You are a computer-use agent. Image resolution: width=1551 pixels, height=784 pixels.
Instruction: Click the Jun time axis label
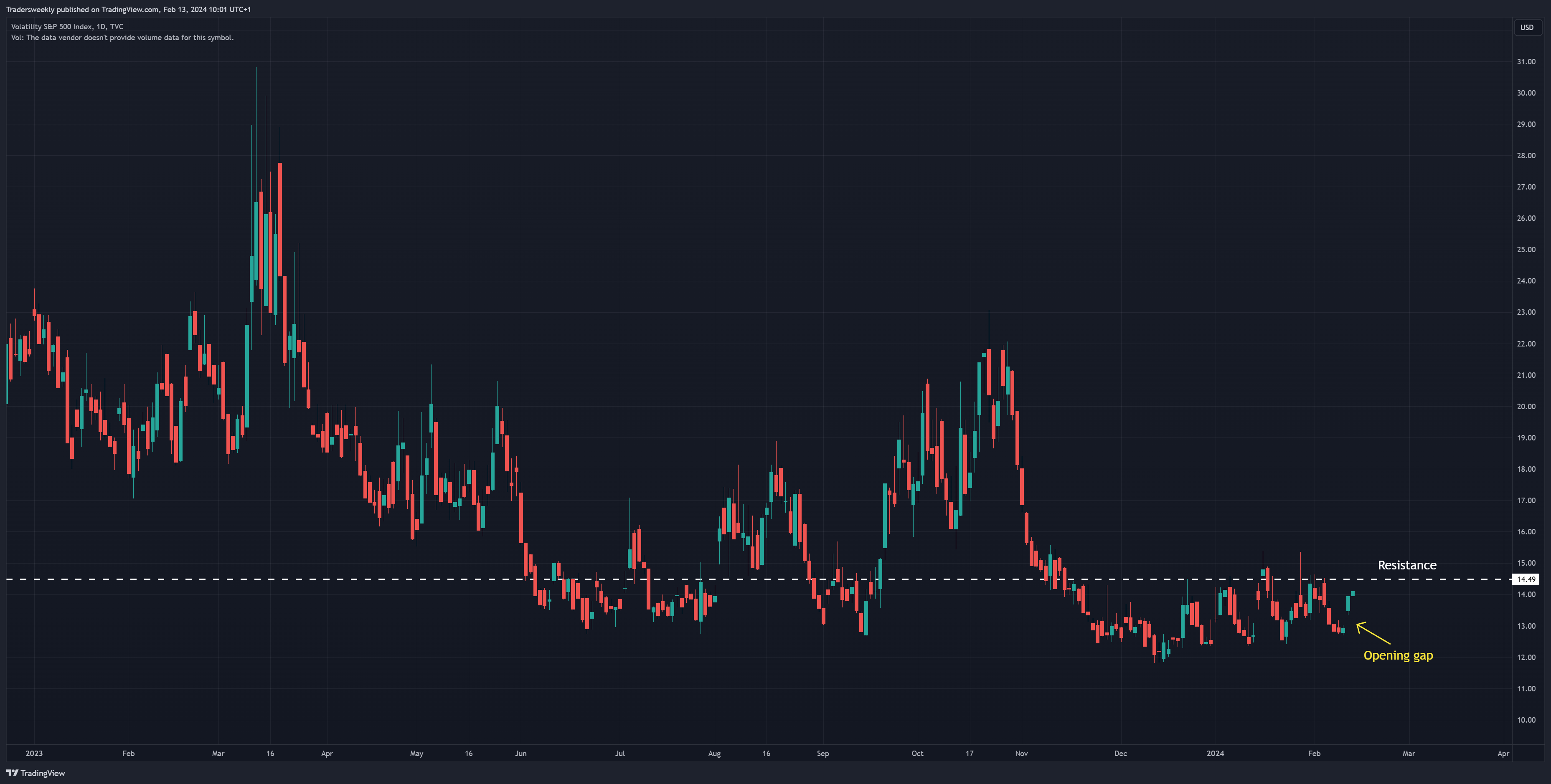coord(521,753)
